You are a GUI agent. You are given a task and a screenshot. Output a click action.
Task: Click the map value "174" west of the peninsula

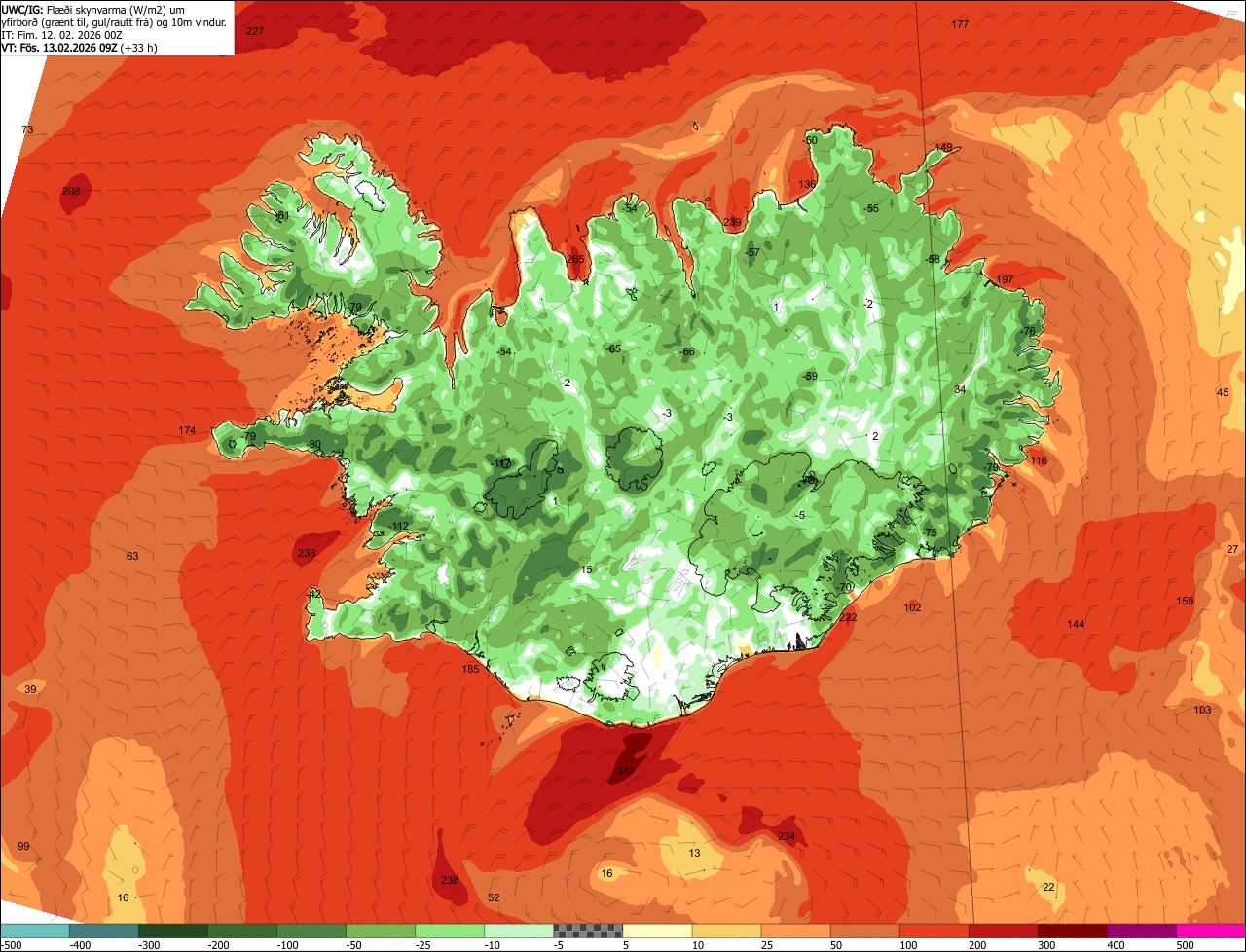click(187, 430)
